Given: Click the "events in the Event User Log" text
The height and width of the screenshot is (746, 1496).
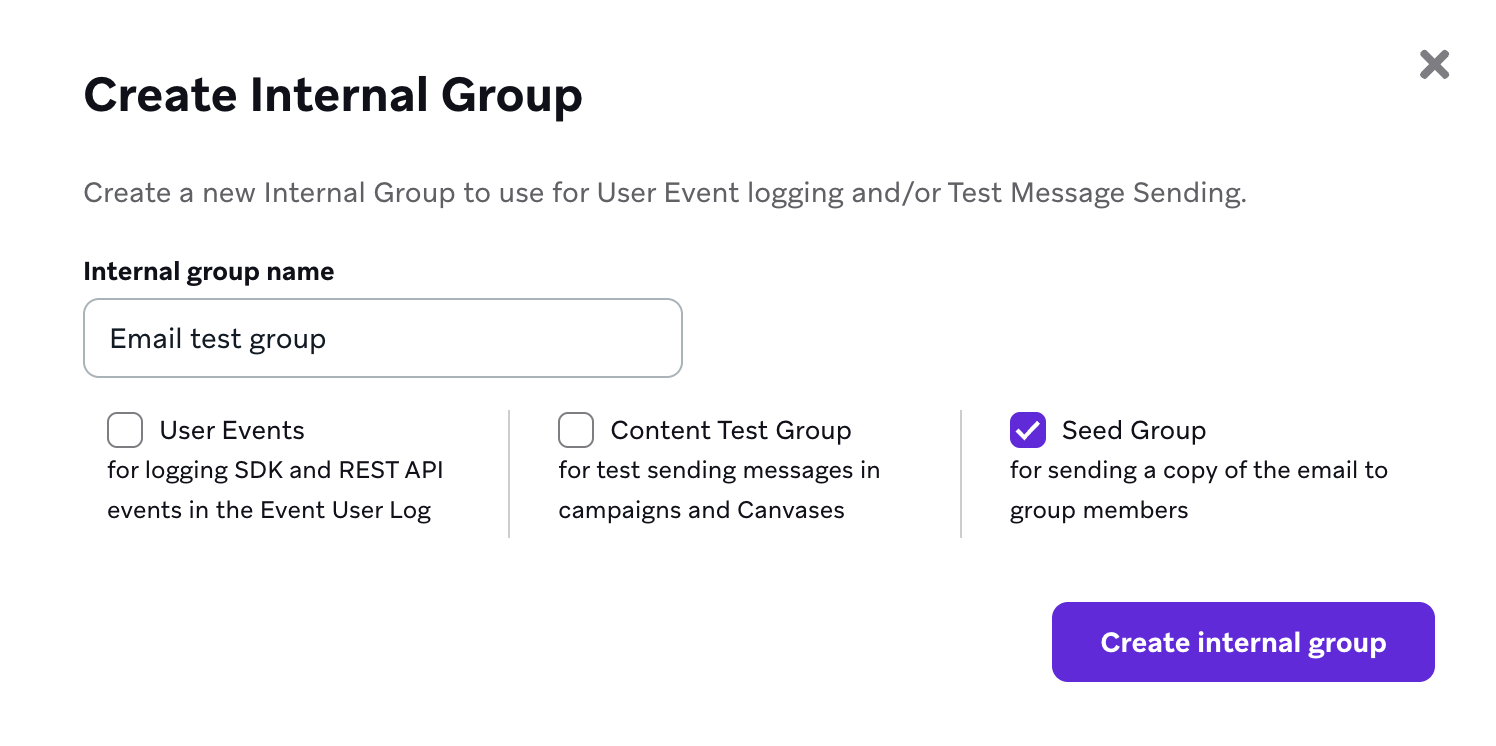Looking at the screenshot, I should 269,510.
